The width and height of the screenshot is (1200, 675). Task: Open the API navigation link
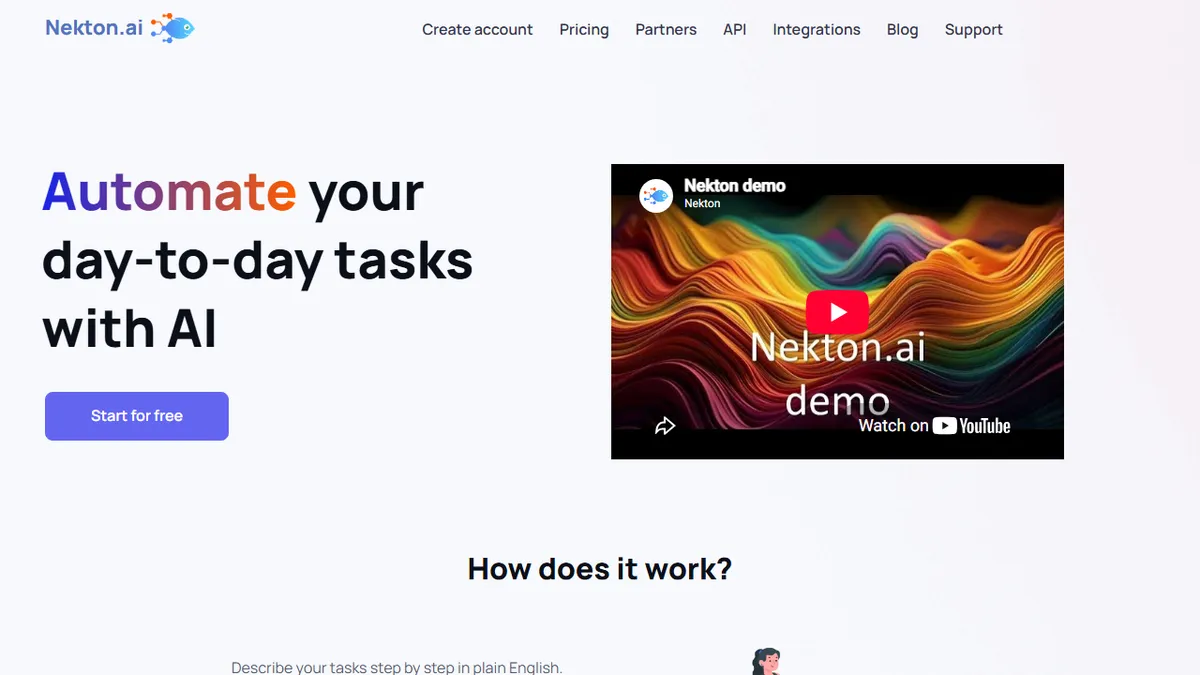735,29
